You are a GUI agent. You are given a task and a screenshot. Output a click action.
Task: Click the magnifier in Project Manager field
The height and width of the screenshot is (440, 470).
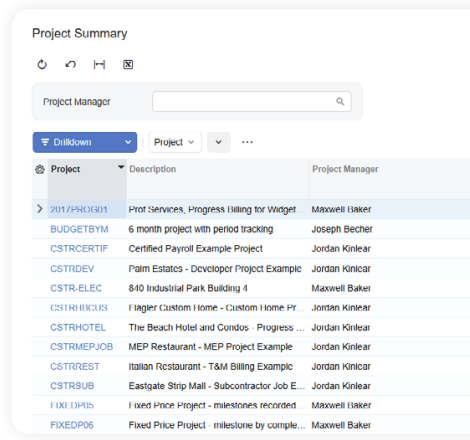click(340, 101)
